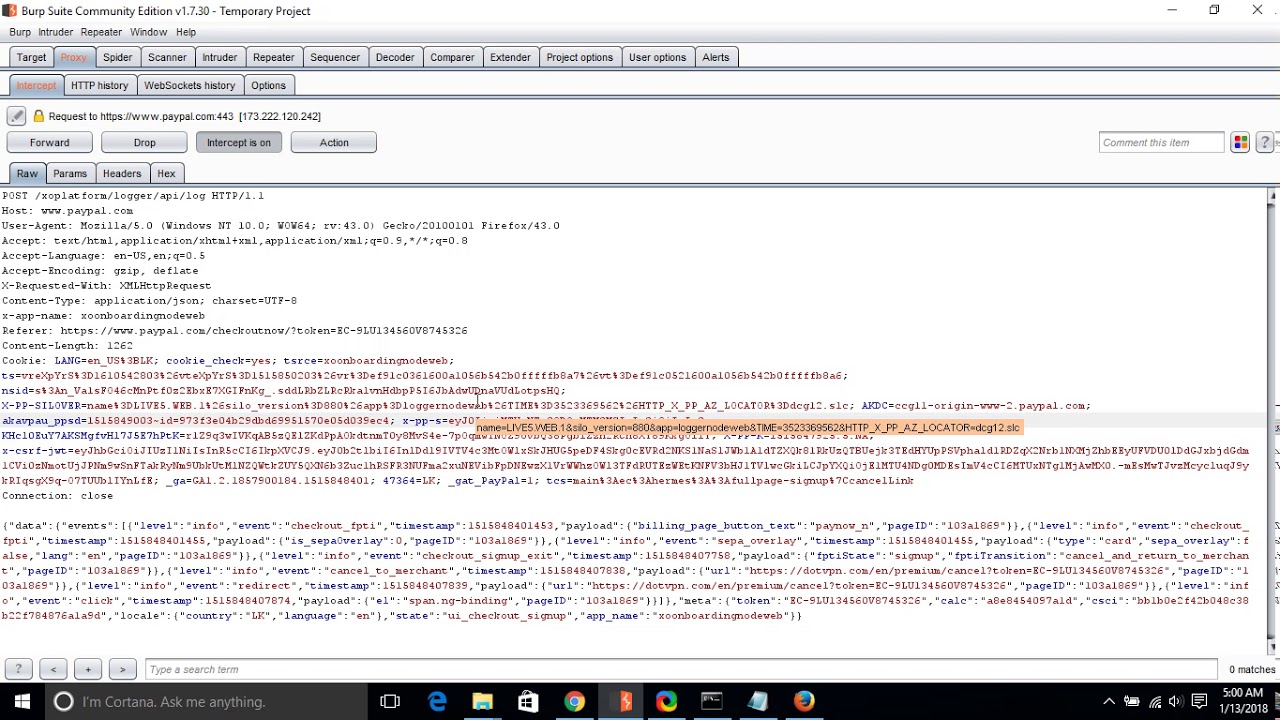Viewport: 1280px width, 720px height.
Task: Click the pencil edit icon beside the request URL
Action: (x=16, y=116)
